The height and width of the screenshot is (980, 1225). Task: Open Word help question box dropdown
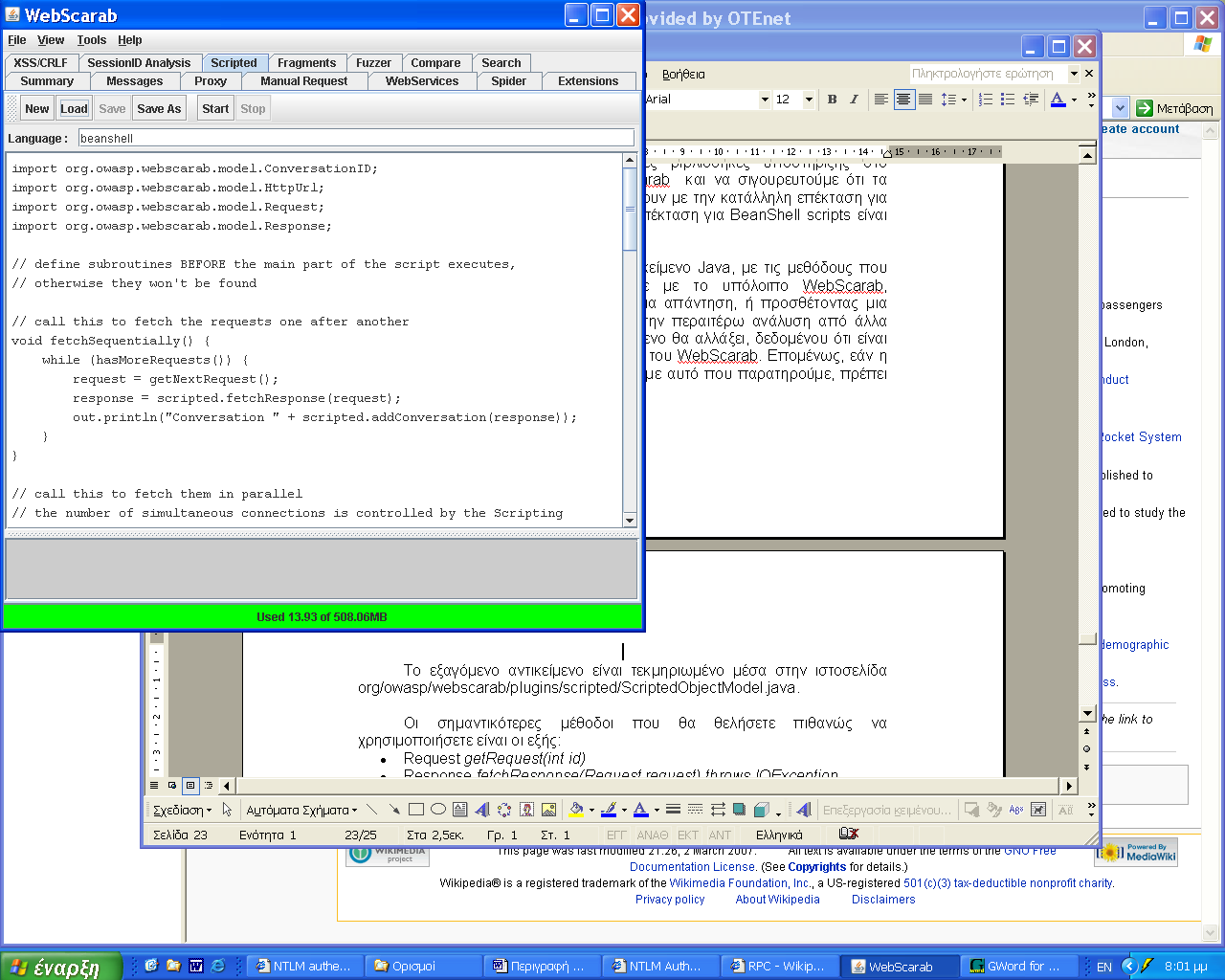pos(1074,74)
